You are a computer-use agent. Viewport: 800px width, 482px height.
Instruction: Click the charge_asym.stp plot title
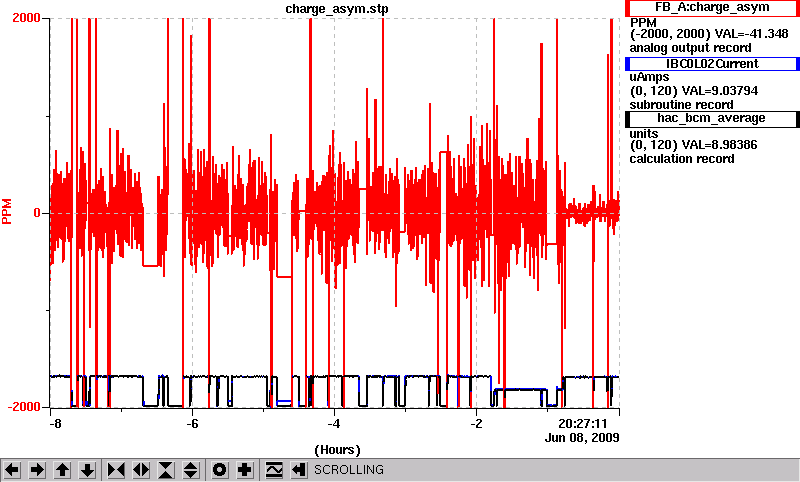coord(337,9)
